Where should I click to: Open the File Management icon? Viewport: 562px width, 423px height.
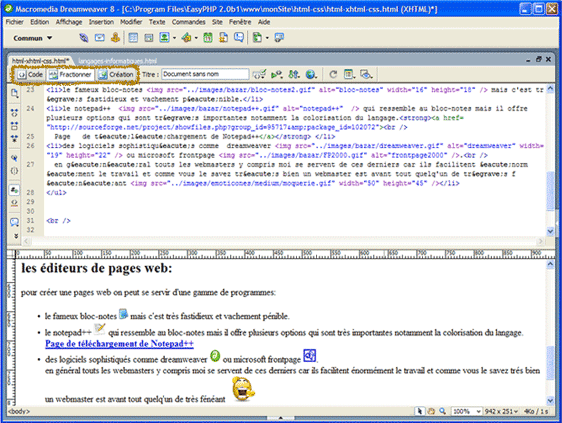(294, 74)
